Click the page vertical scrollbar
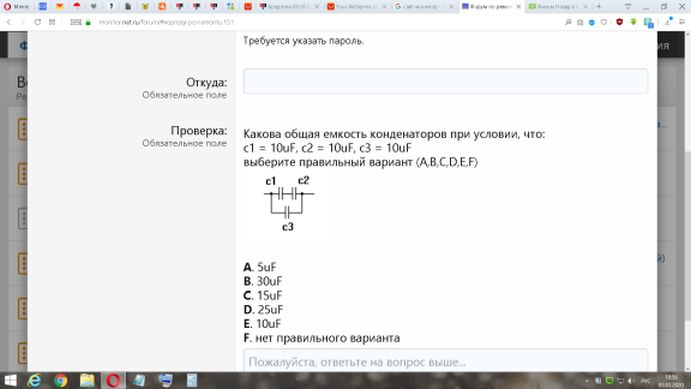This screenshot has height=389, width=691. tap(687, 236)
